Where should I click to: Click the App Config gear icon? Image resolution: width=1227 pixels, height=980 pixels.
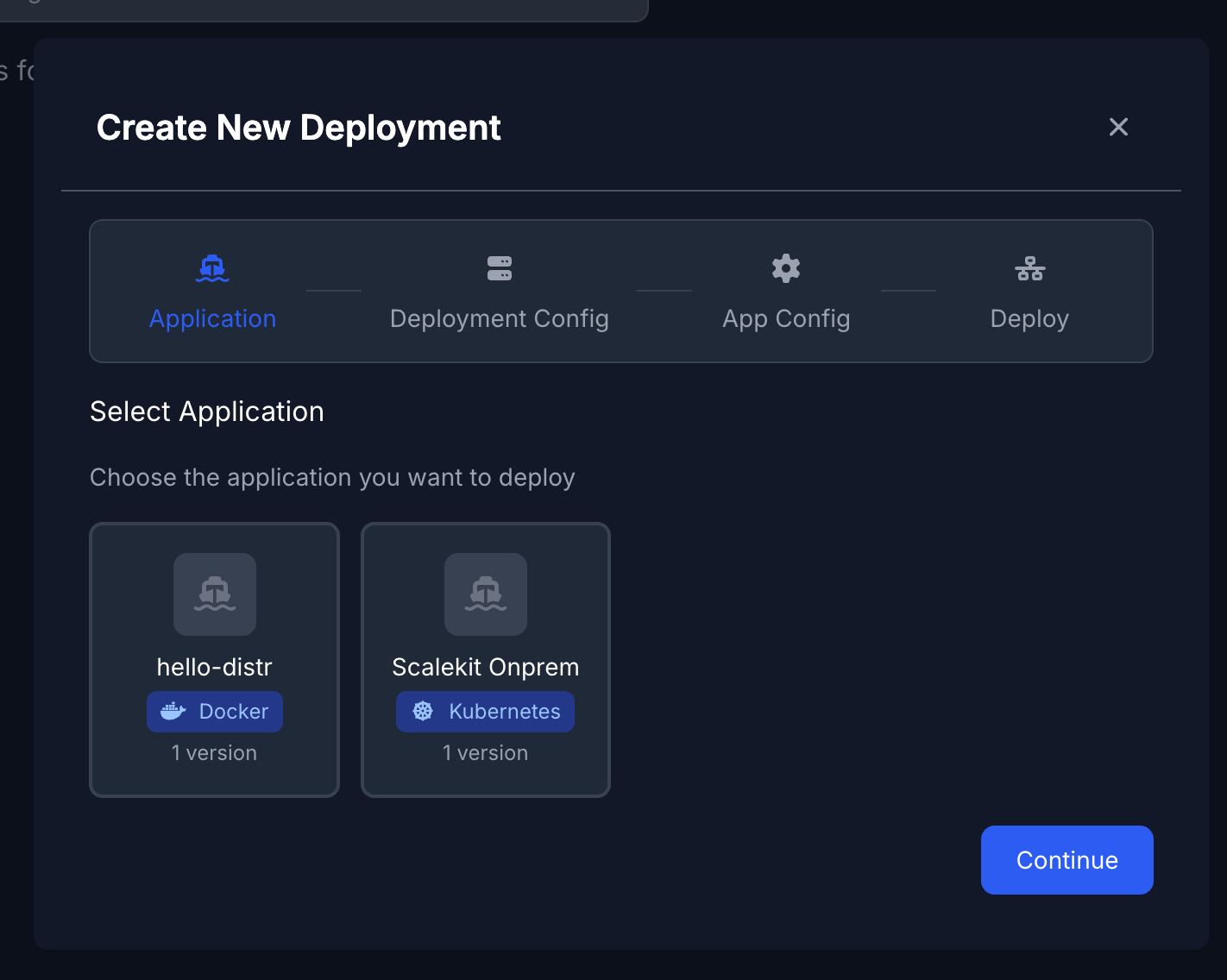pyautogui.click(x=786, y=268)
